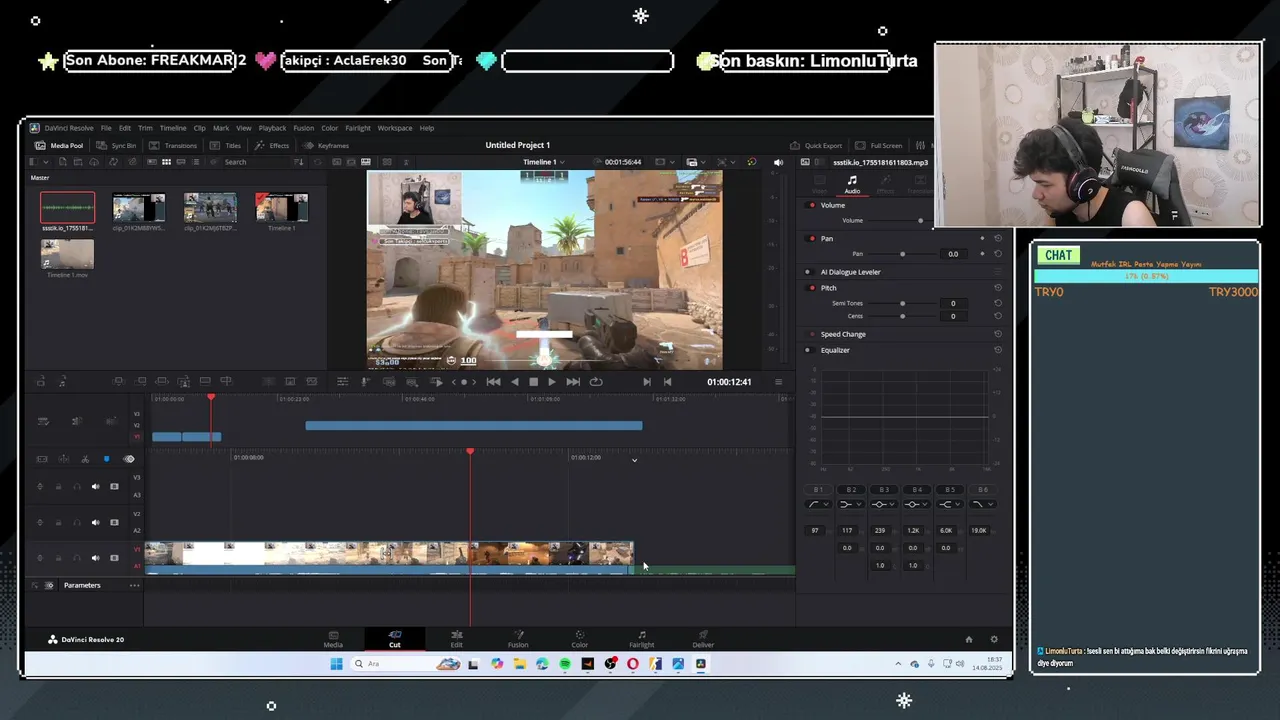Click the Cents slider handle
The width and height of the screenshot is (1280, 720).
[902, 316]
